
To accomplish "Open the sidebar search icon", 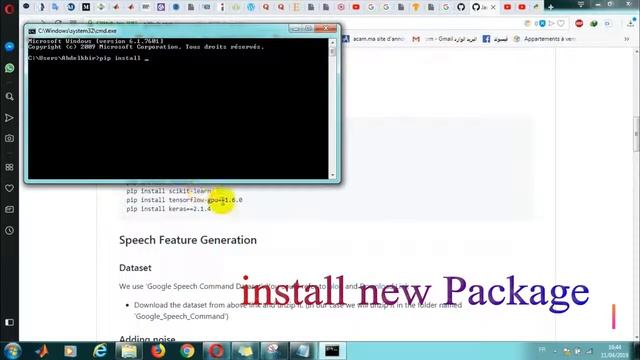I will point(9,97).
